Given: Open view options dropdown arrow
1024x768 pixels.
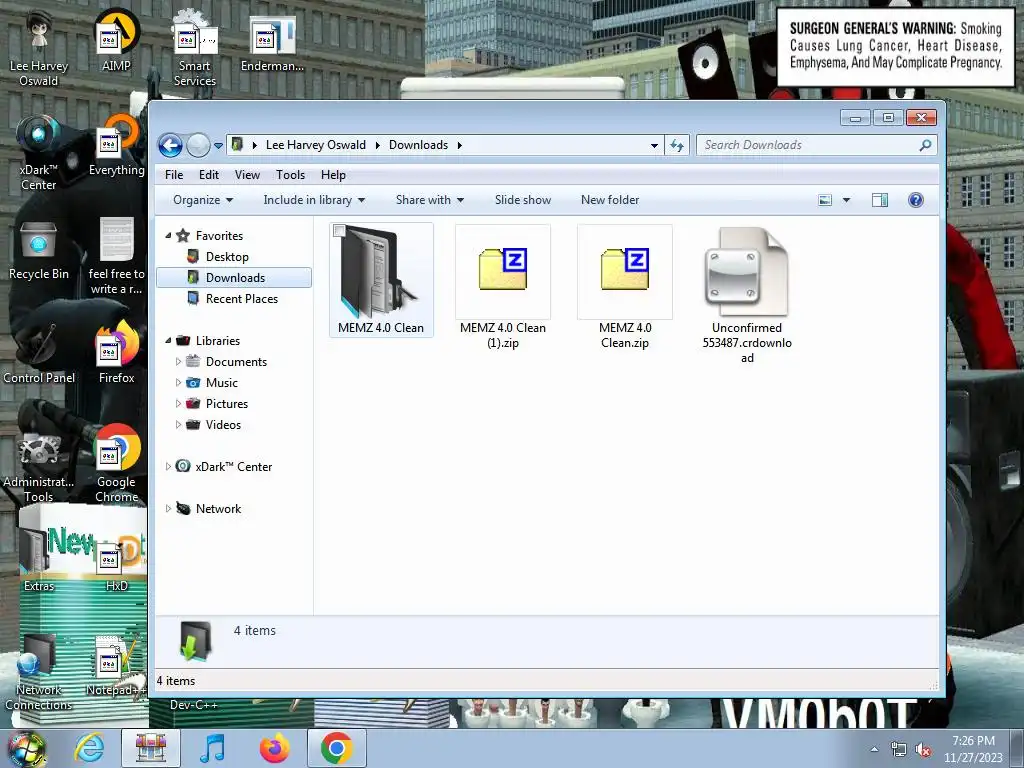Looking at the screenshot, I should point(846,200).
